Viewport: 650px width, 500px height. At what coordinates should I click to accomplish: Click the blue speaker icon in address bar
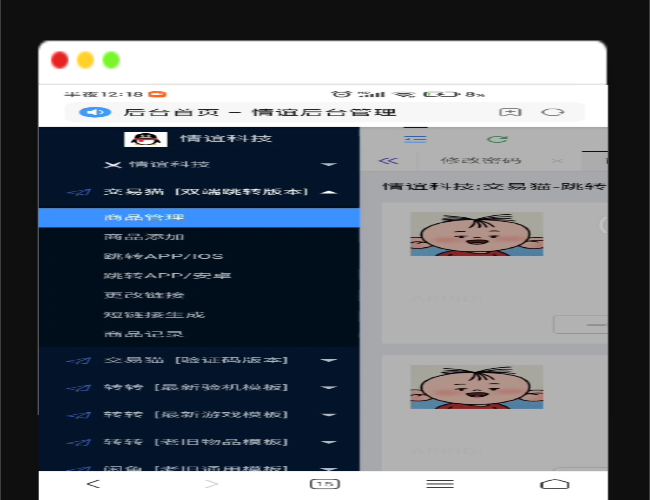coord(95,112)
